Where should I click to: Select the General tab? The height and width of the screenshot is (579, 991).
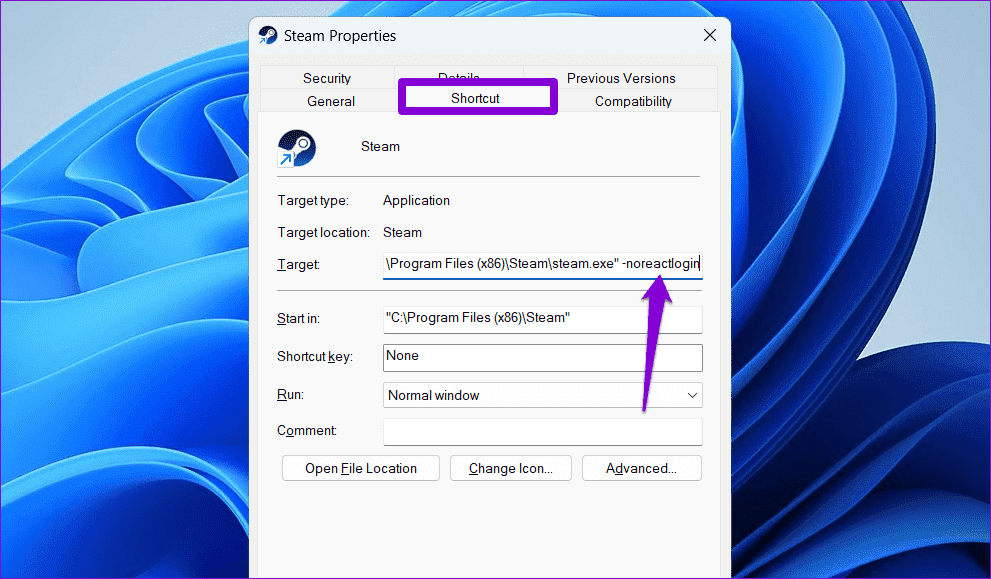[331, 101]
